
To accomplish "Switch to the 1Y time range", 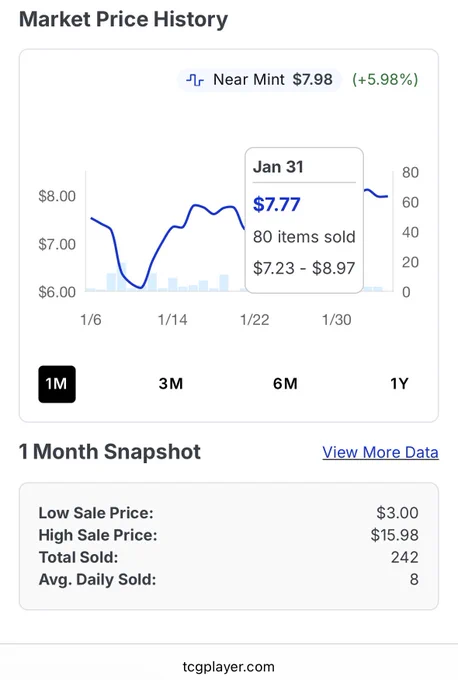I will [x=399, y=384].
